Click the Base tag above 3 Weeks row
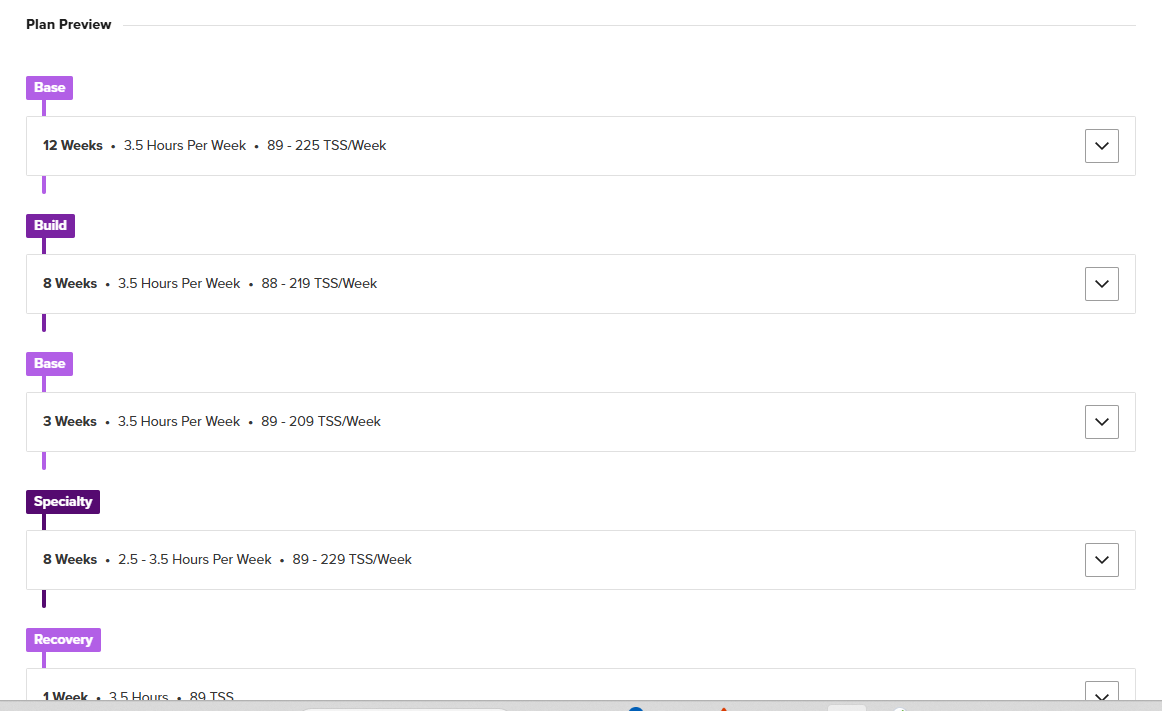 pos(50,363)
